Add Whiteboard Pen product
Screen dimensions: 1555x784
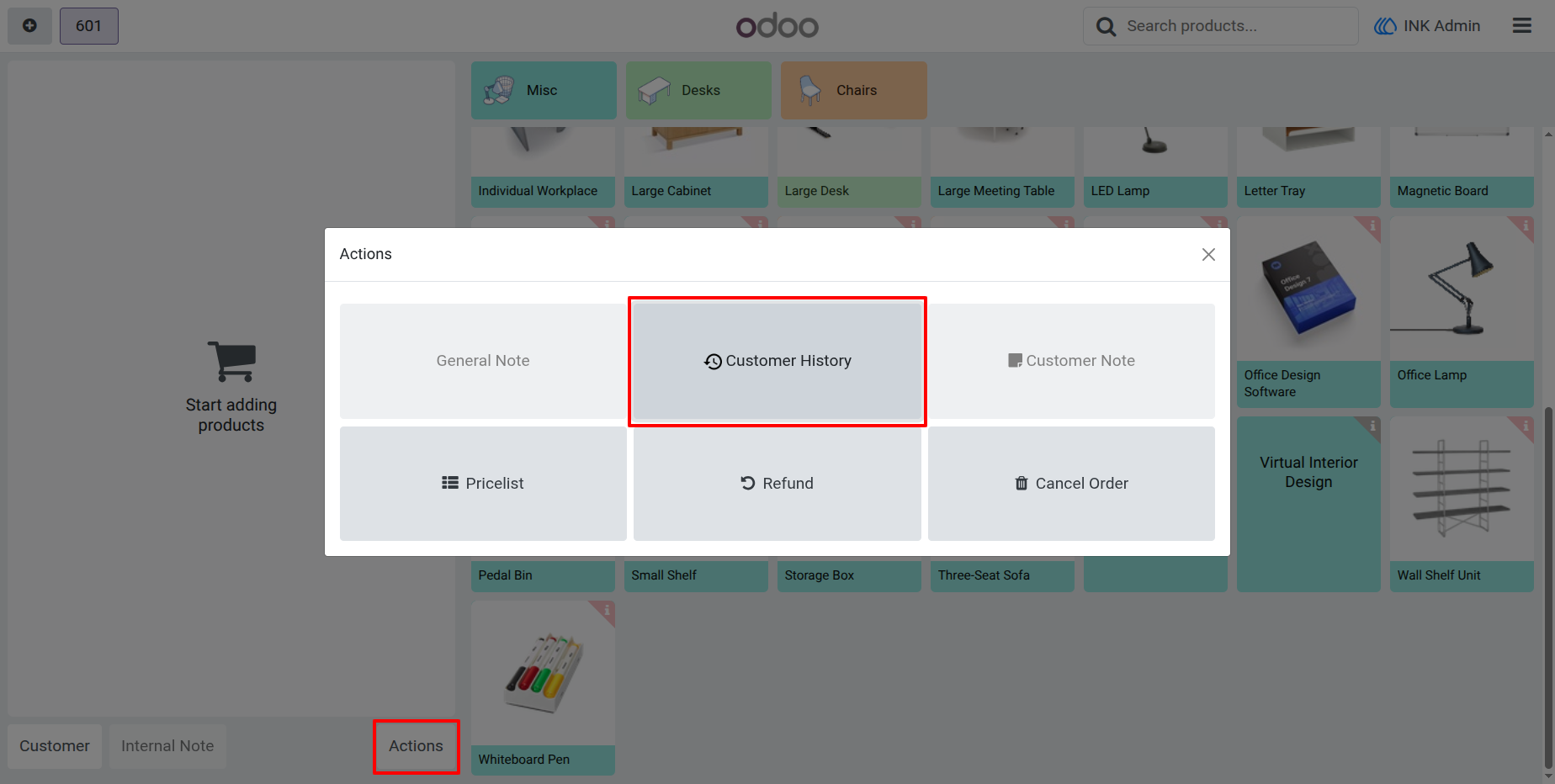point(543,687)
